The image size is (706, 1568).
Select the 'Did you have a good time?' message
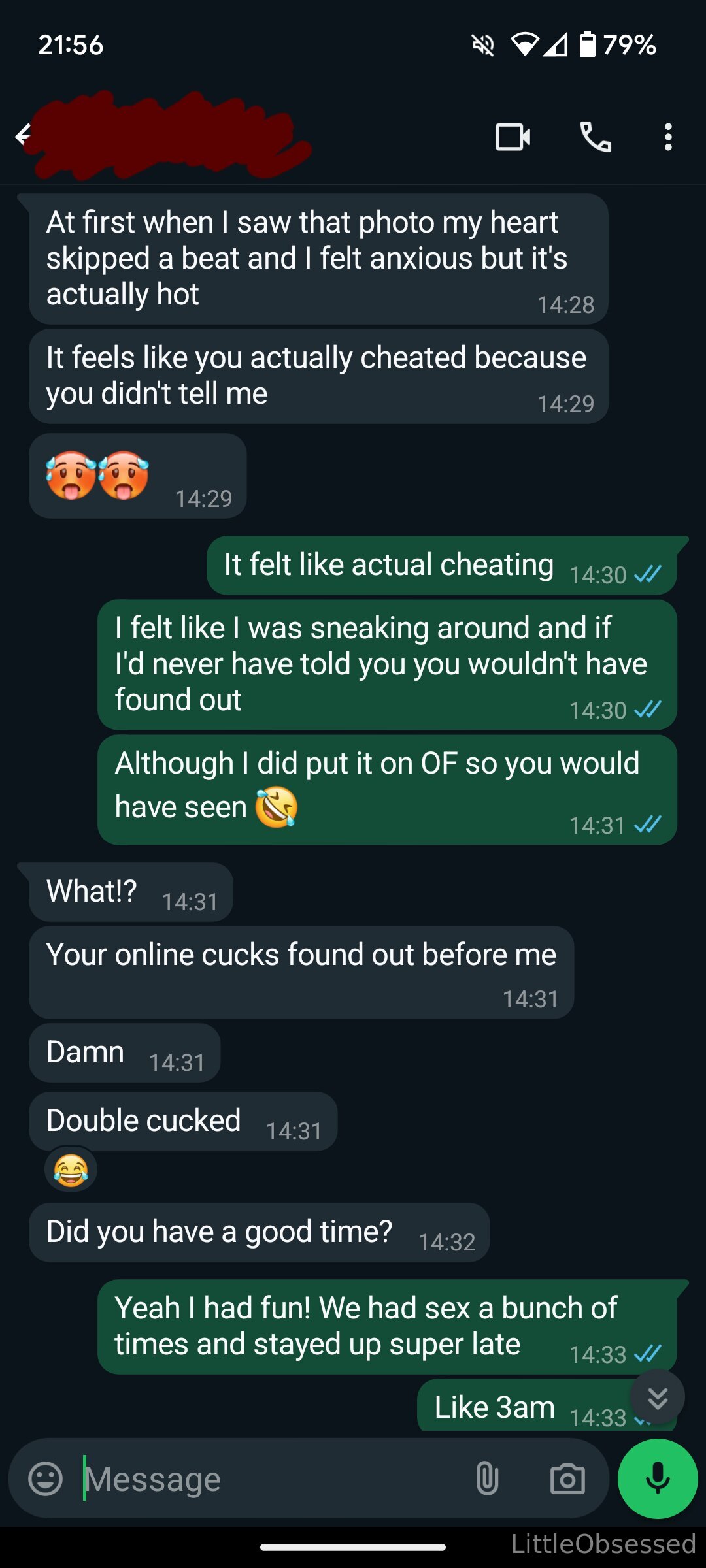pos(260,1232)
